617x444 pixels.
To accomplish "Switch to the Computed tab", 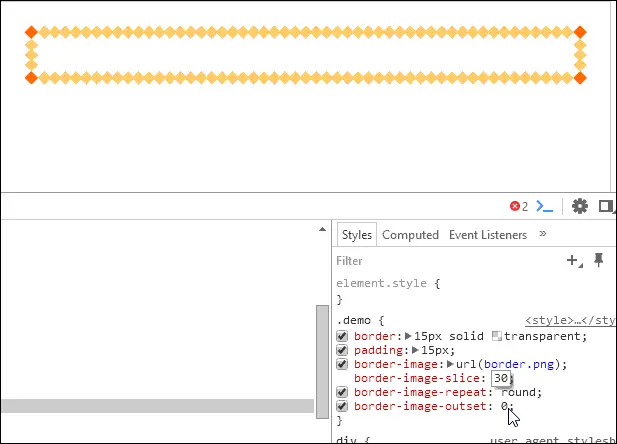I will [x=410, y=235].
